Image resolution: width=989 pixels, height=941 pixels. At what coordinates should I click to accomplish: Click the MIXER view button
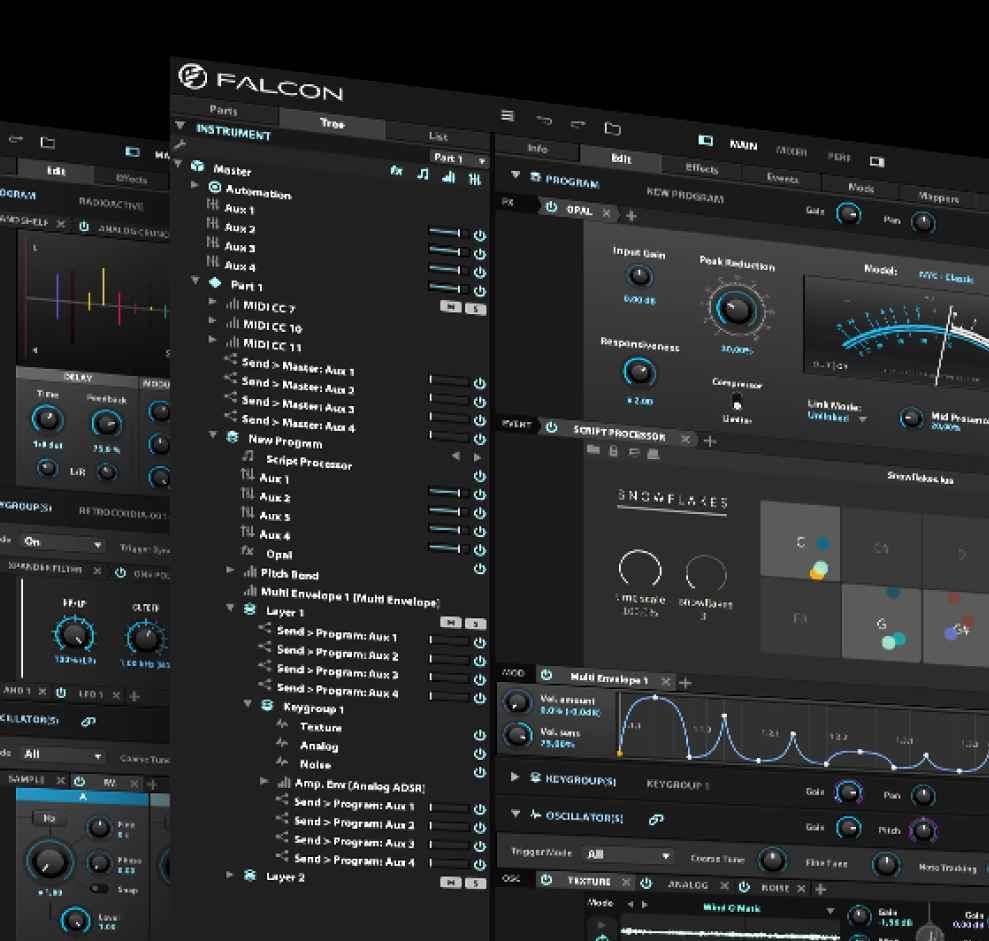(792, 151)
